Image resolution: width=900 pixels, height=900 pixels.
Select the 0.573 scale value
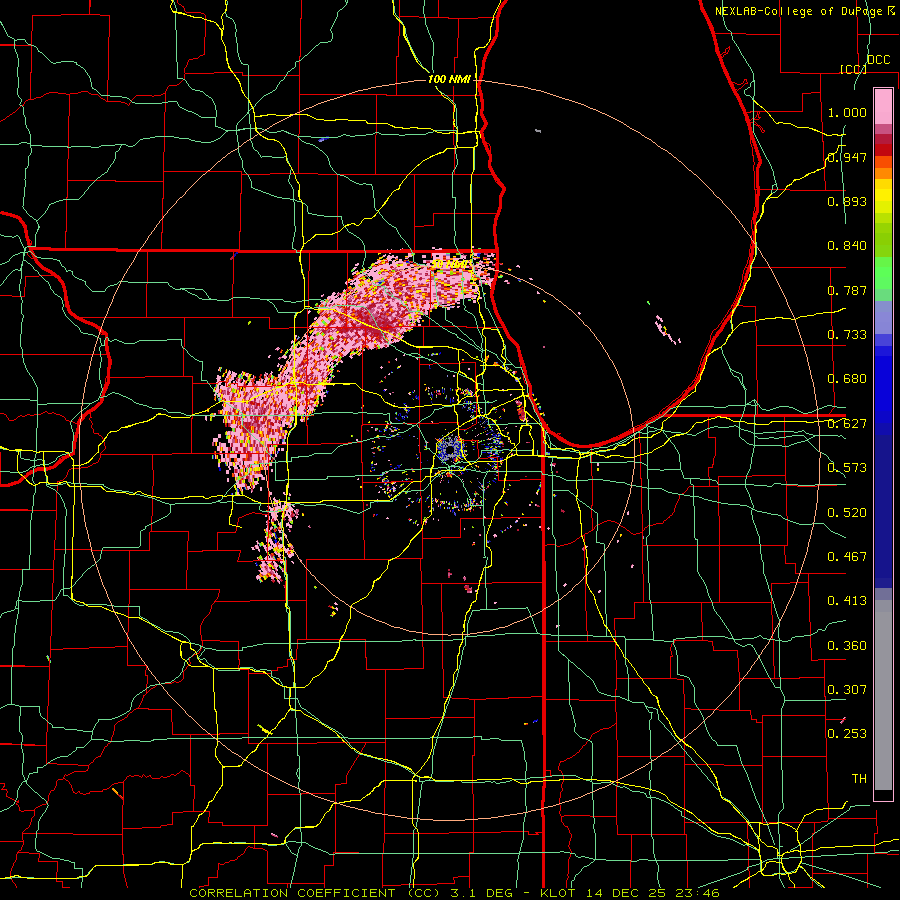(x=847, y=468)
